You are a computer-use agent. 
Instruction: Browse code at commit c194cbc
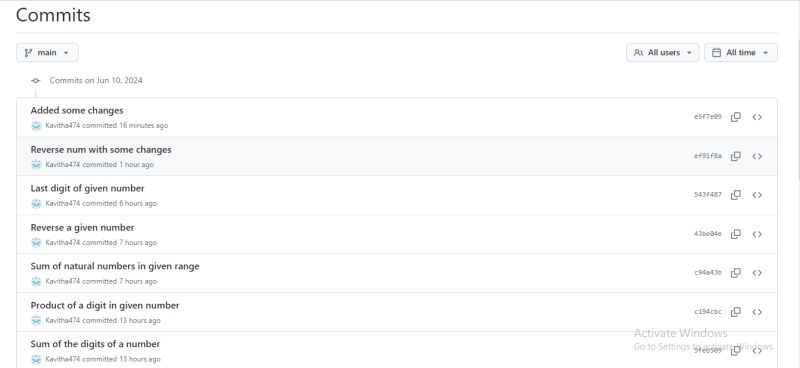[757, 312]
